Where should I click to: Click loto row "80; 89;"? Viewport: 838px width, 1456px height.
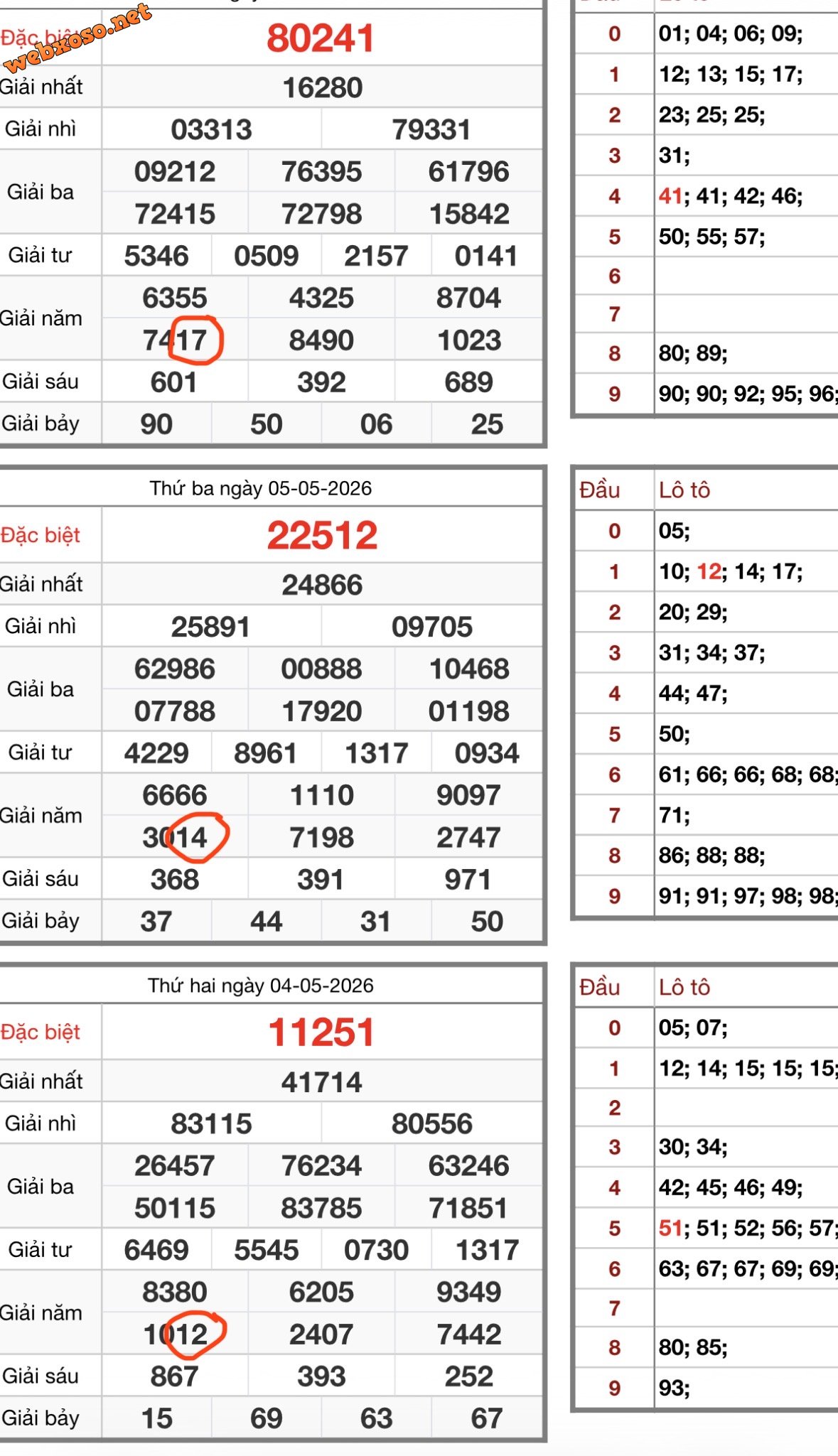tap(693, 353)
